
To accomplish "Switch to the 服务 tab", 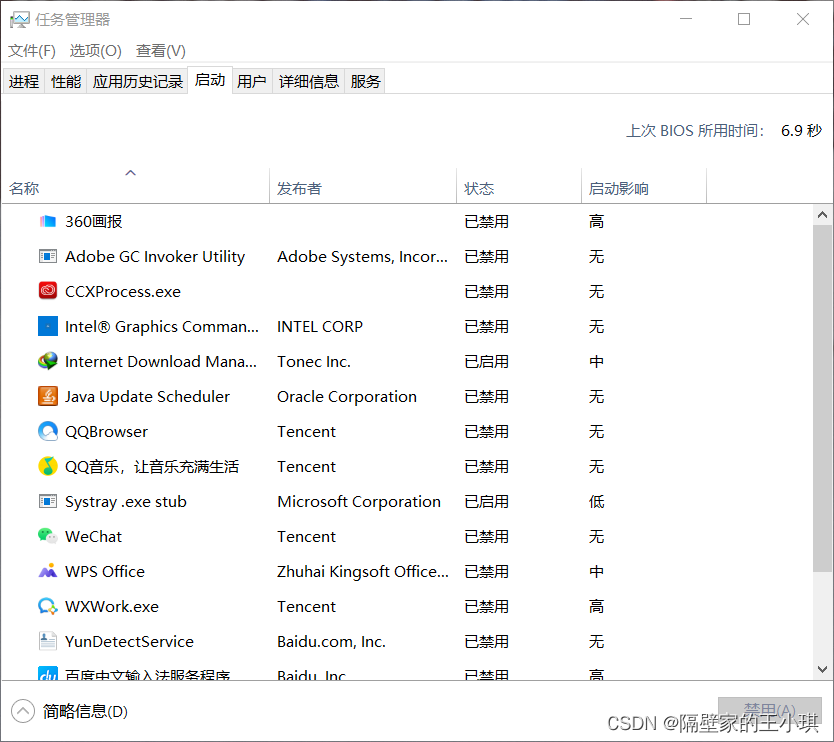I will (x=365, y=81).
